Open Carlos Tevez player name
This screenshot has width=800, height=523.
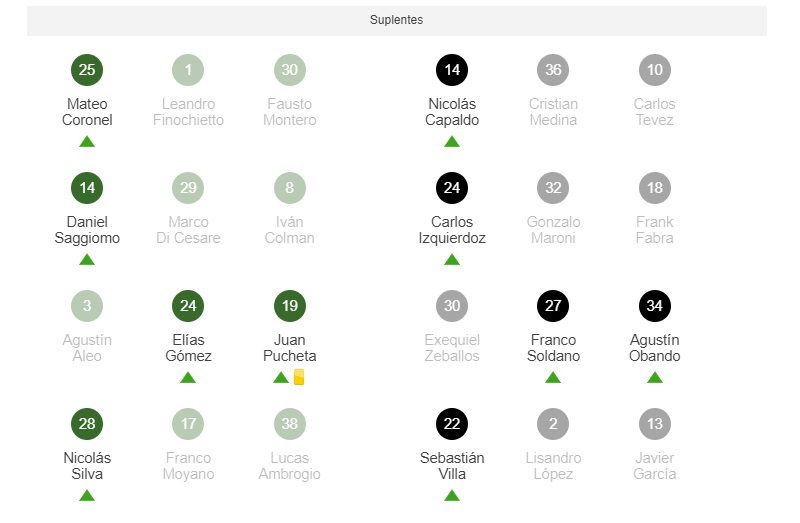point(655,112)
